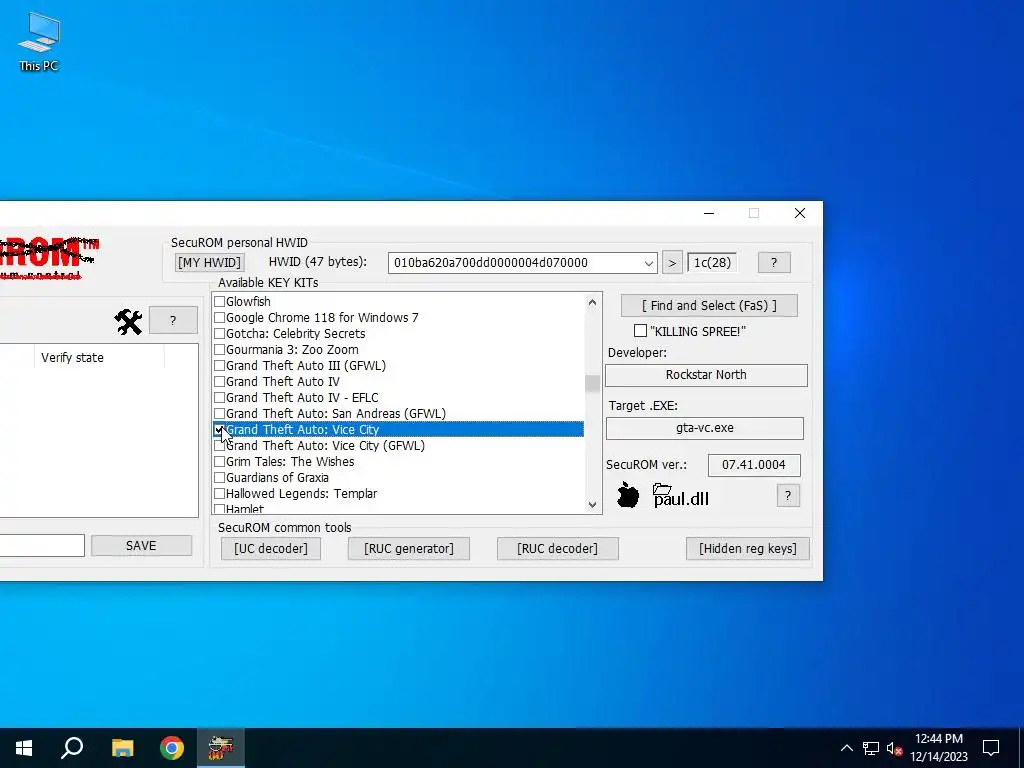
Task: Check the Glowfish key kit
Action: coord(219,302)
